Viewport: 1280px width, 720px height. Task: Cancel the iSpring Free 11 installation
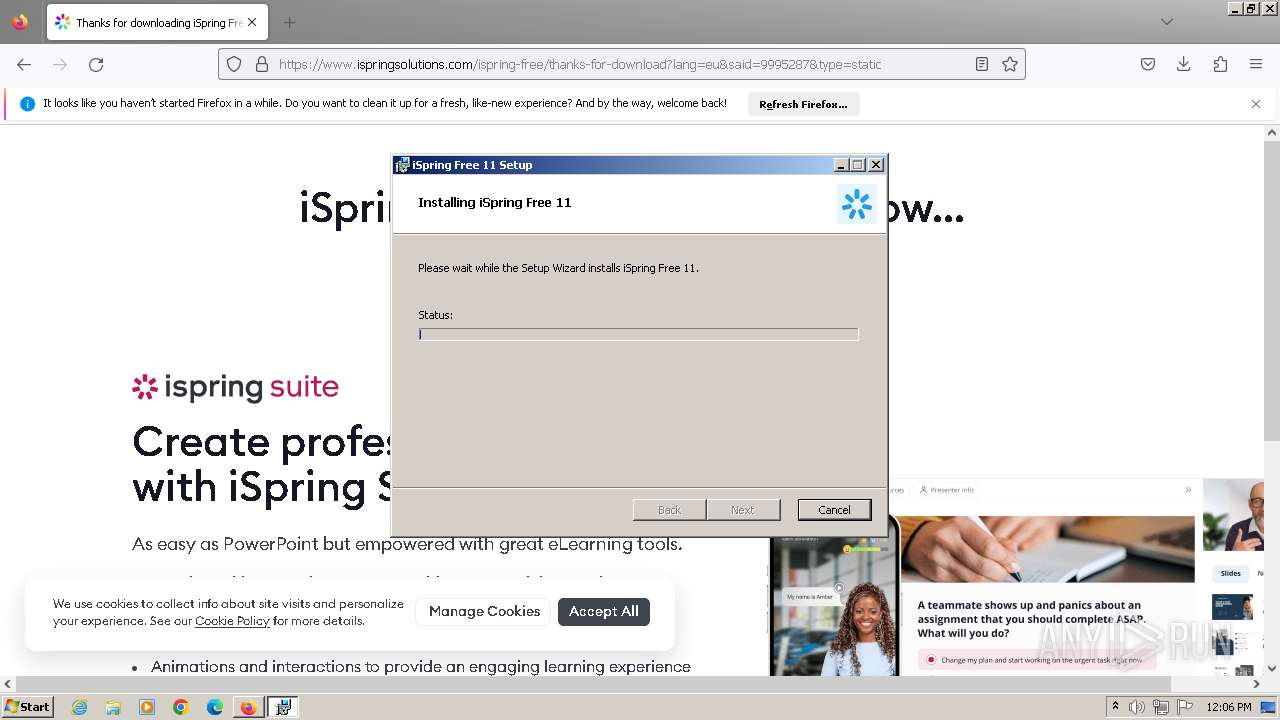[x=834, y=510]
